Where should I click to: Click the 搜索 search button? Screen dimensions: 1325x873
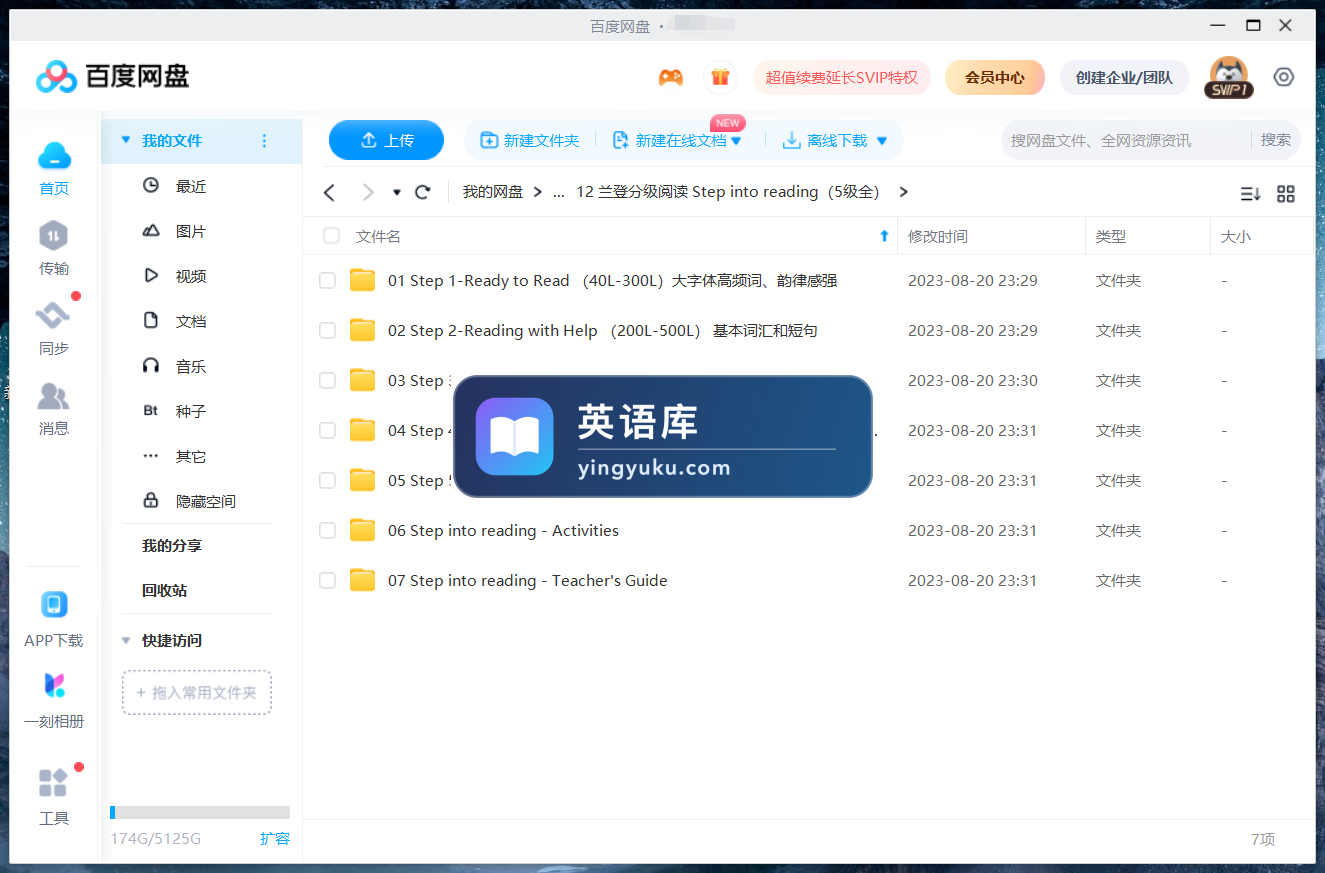click(1276, 140)
